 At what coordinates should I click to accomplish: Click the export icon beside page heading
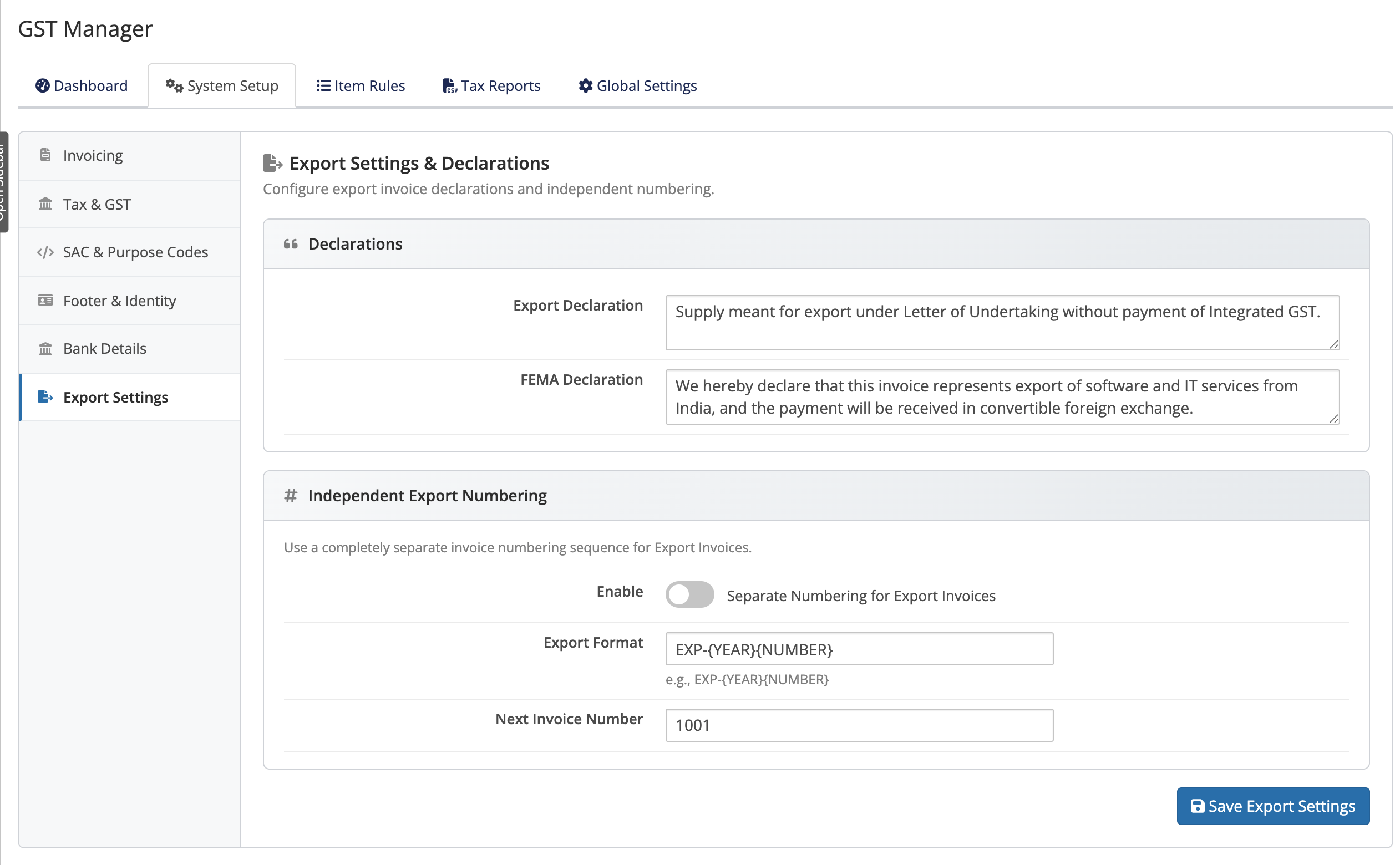pyautogui.click(x=272, y=163)
